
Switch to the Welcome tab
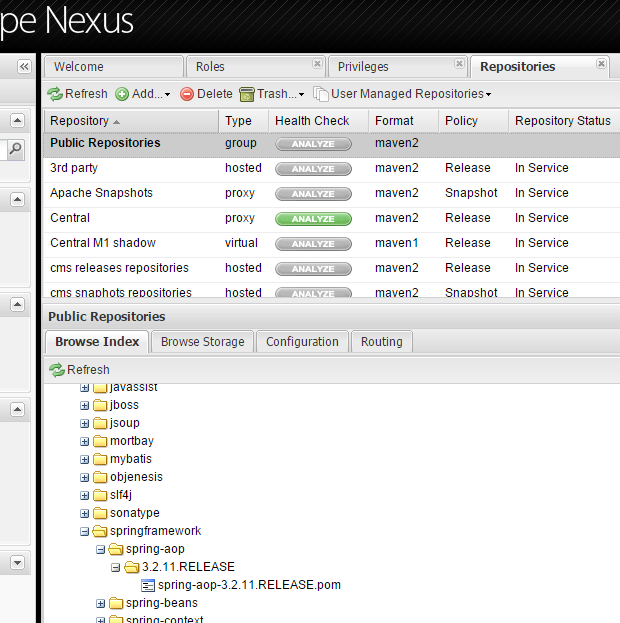(x=114, y=67)
